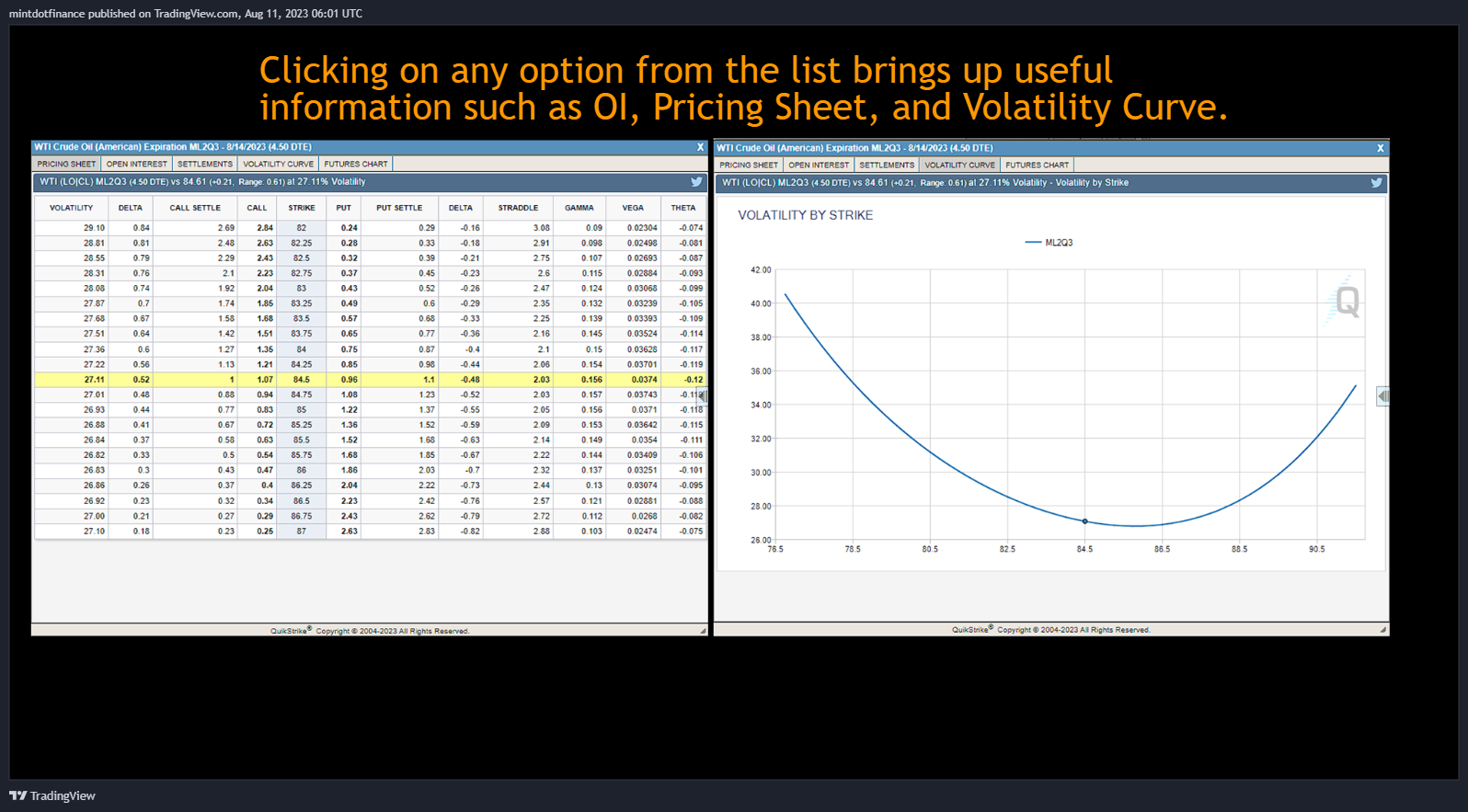1468x812 pixels.
Task: Click the put price 2.63
Action: [x=349, y=531]
